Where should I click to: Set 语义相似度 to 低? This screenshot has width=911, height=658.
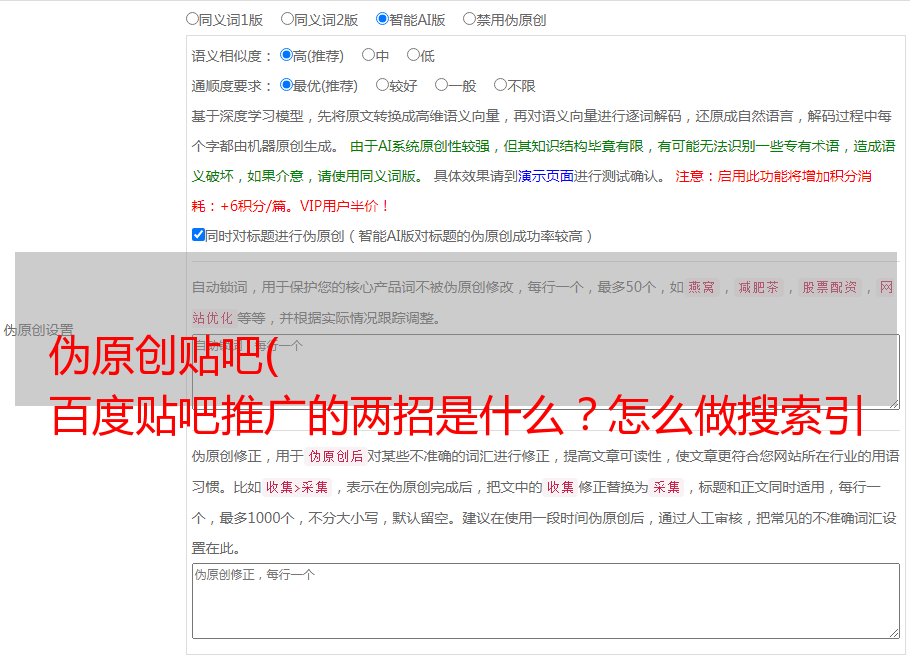click(x=413, y=55)
